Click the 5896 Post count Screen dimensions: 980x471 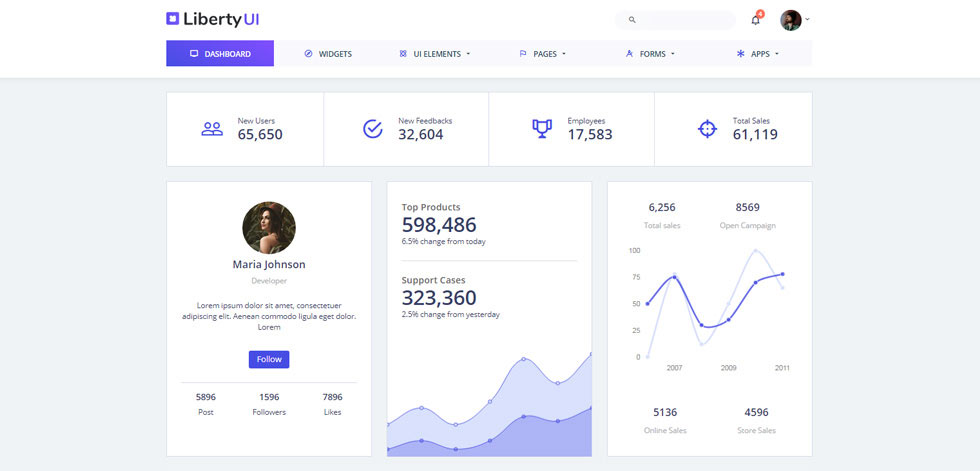coord(206,397)
